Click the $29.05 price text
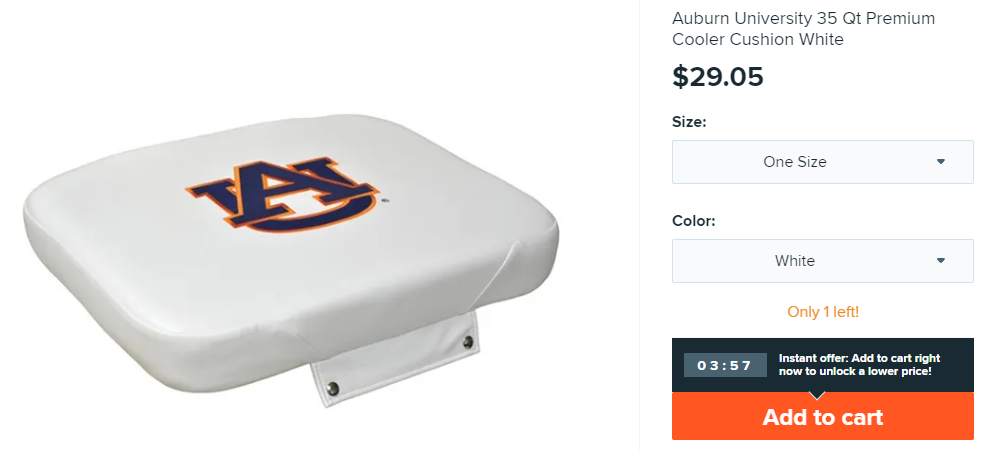The height and width of the screenshot is (450, 997). click(x=718, y=77)
